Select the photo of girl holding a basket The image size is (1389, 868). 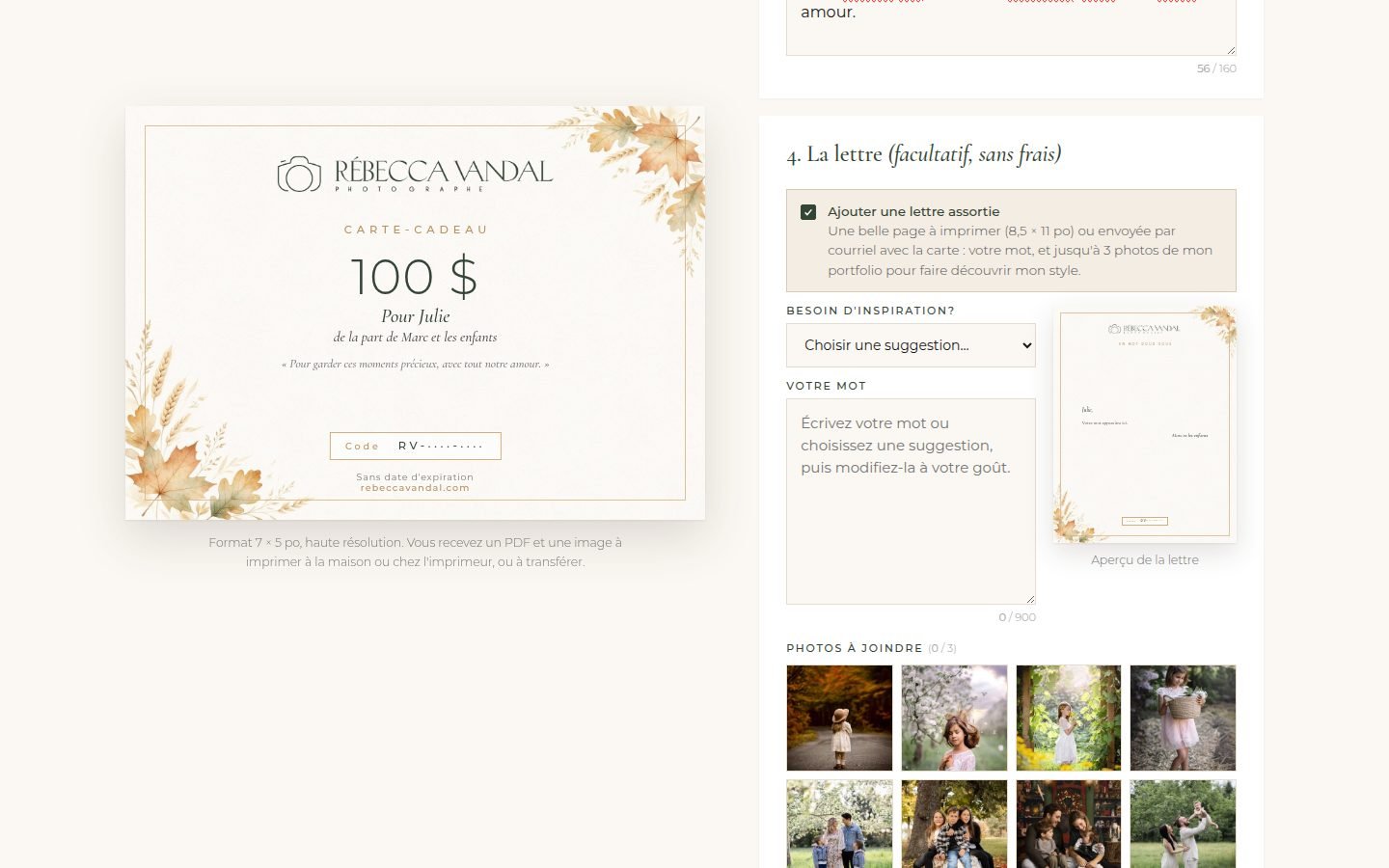pyautogui.click(x=1183, y=718)
